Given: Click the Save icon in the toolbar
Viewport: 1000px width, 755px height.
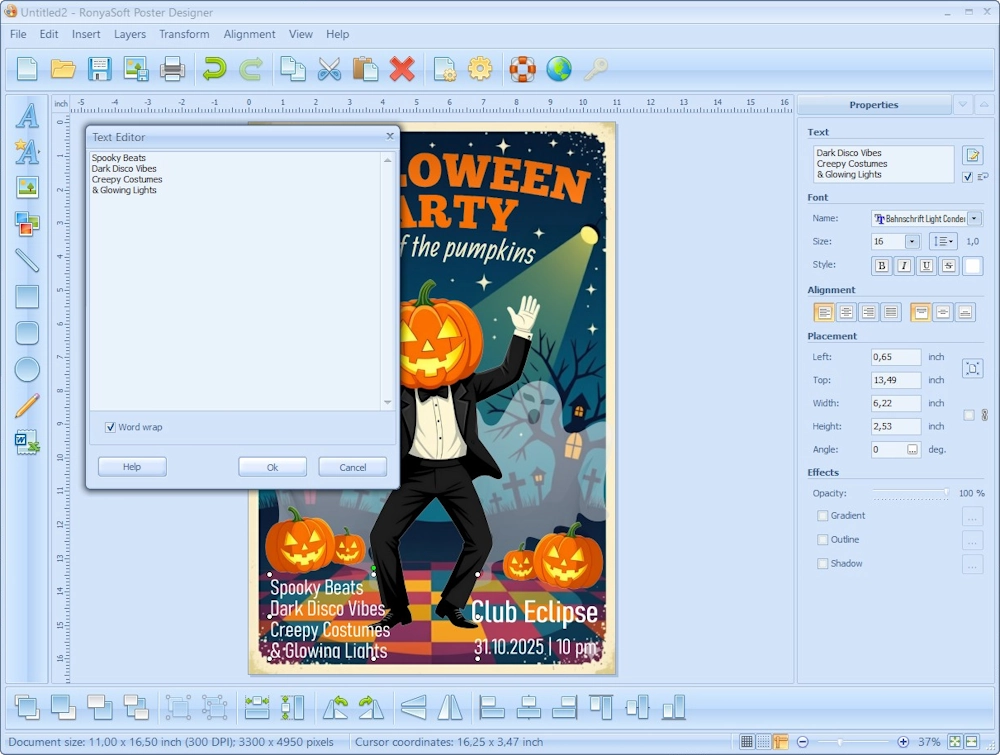Looking at the screenshot, I should [x=99, y=69].
